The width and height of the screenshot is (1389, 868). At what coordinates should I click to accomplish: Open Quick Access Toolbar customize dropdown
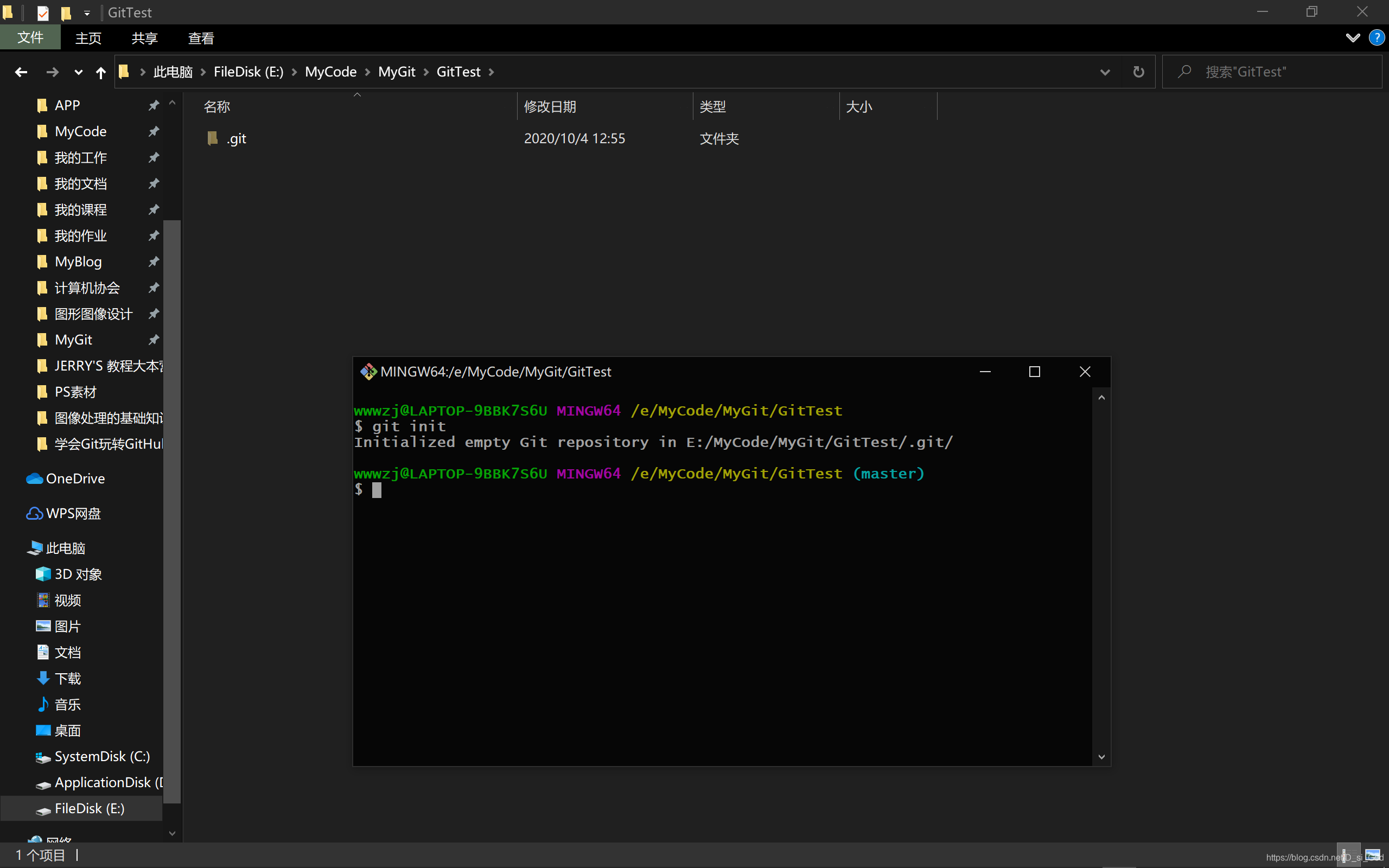click(87, 12)
